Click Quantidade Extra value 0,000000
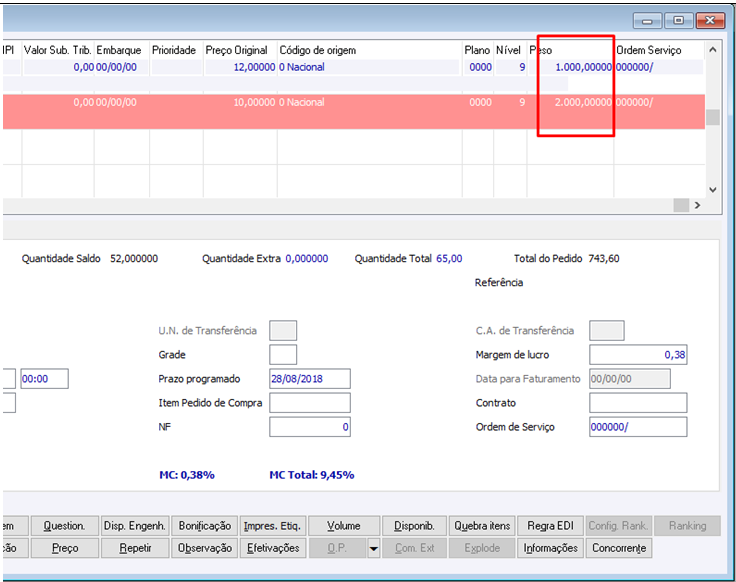 coord(307,259)
